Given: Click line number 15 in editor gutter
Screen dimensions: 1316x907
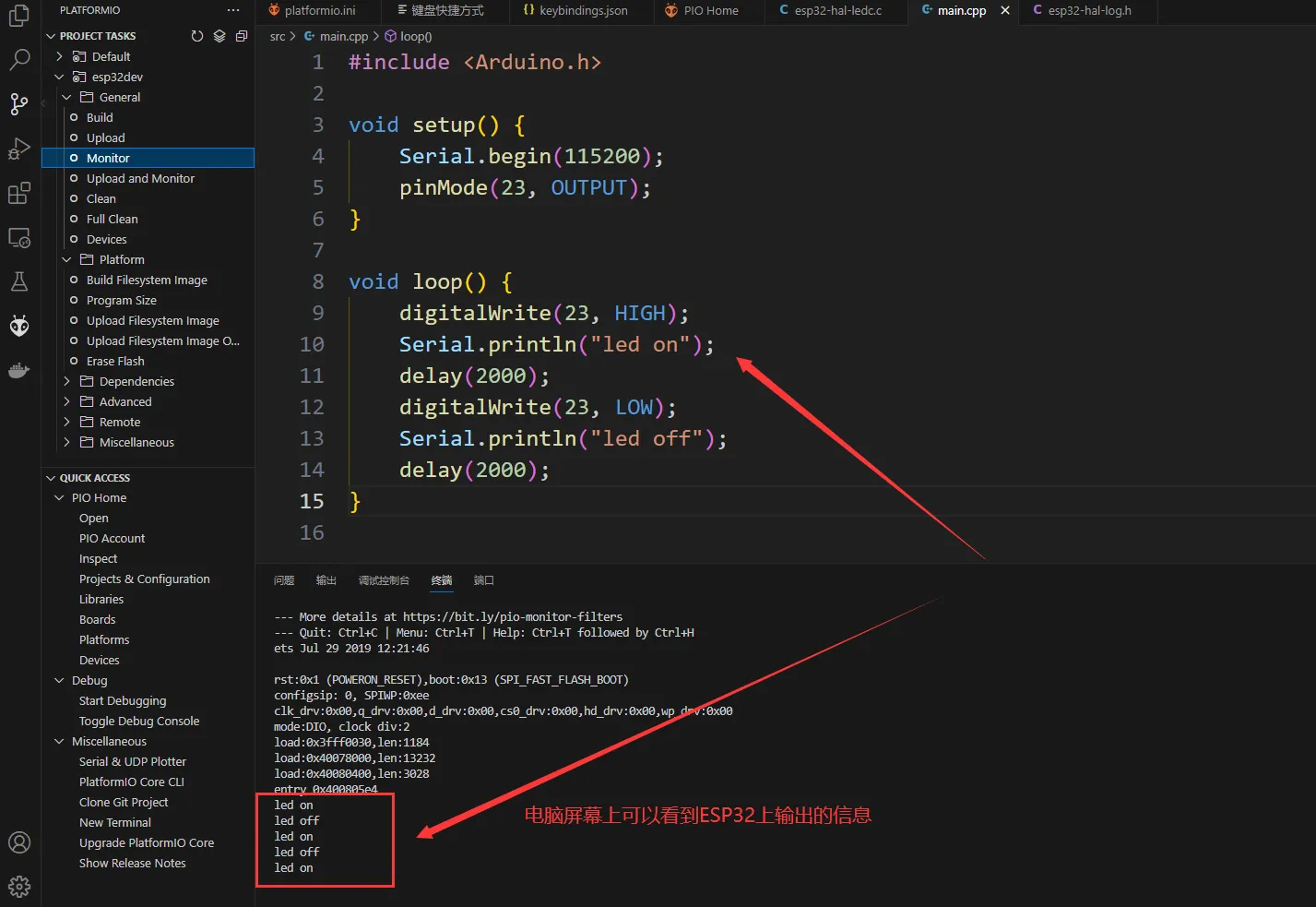Looking at the screenshot, I should pyautogui.click(x=312, y=501).
